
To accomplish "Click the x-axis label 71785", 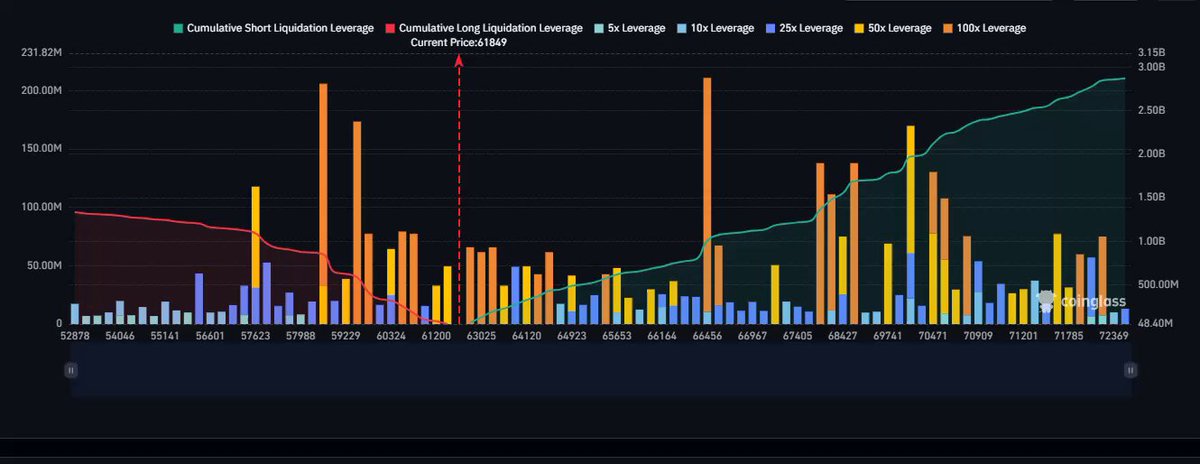I will [x=1070, y=337].
